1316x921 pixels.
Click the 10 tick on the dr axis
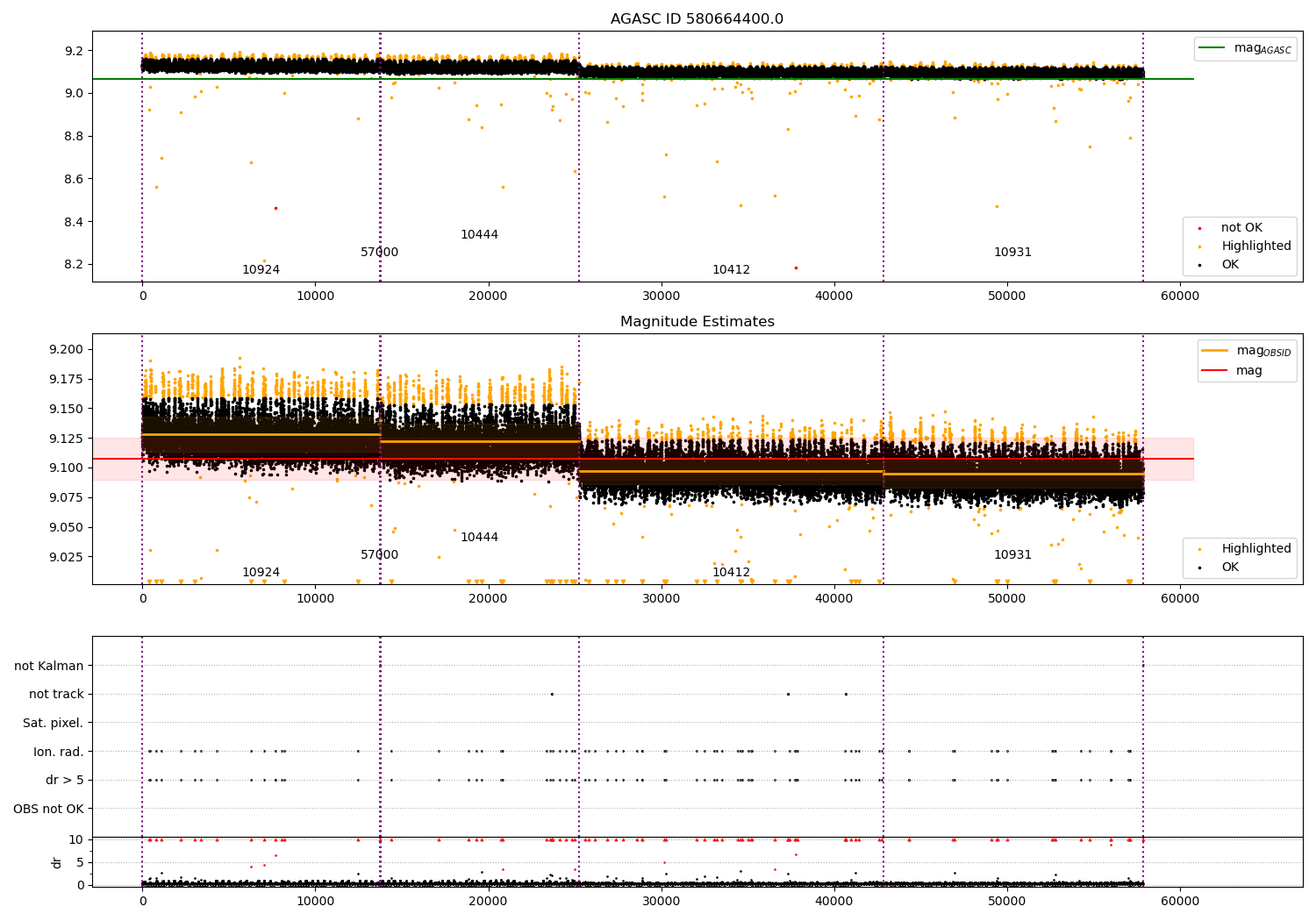point(76,840)
